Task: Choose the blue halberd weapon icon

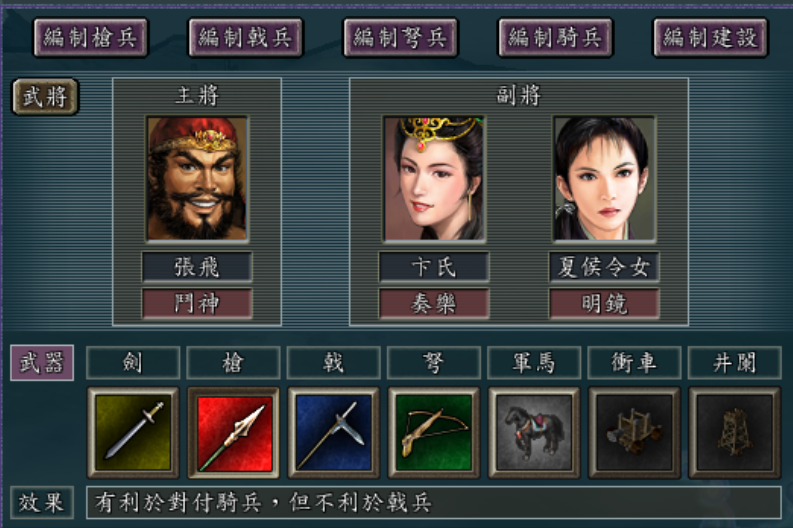Action: coord(333,433)
